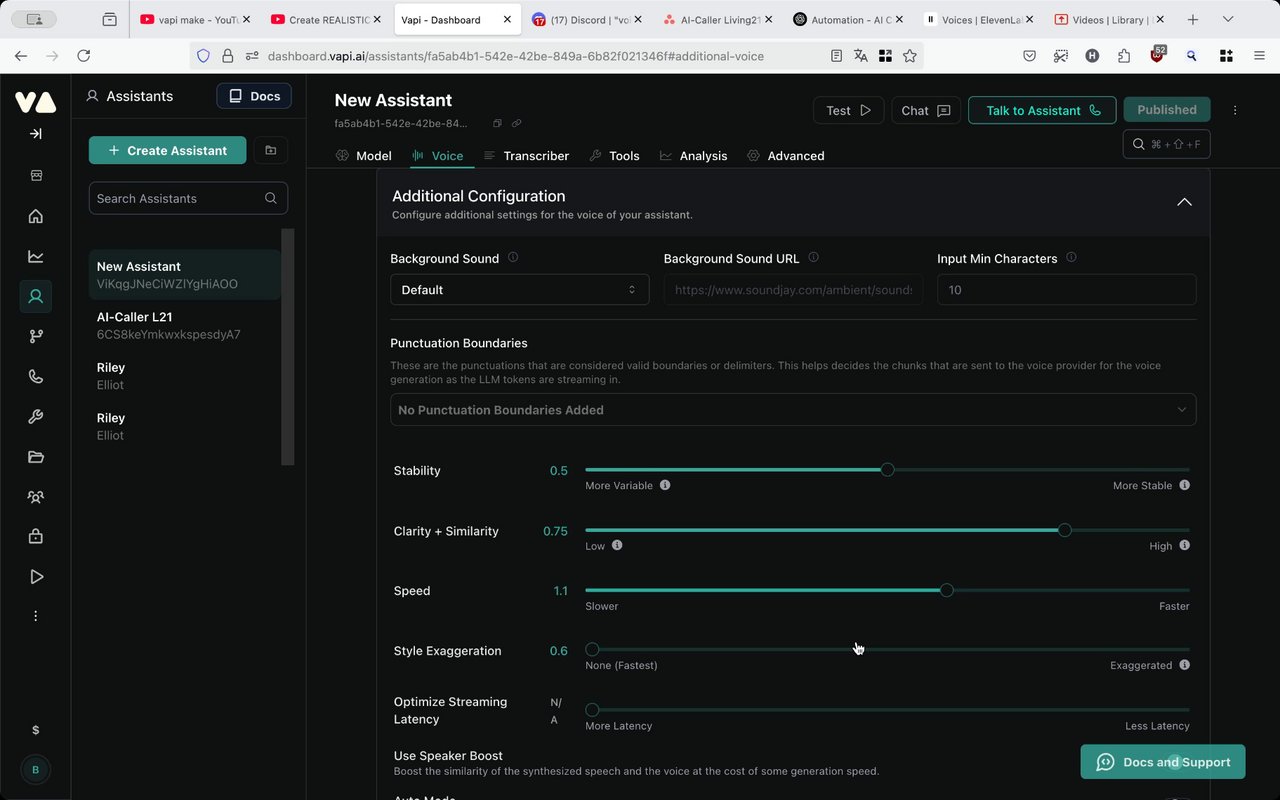Click the Talk to Assistant button

[x=1041, y=110]
